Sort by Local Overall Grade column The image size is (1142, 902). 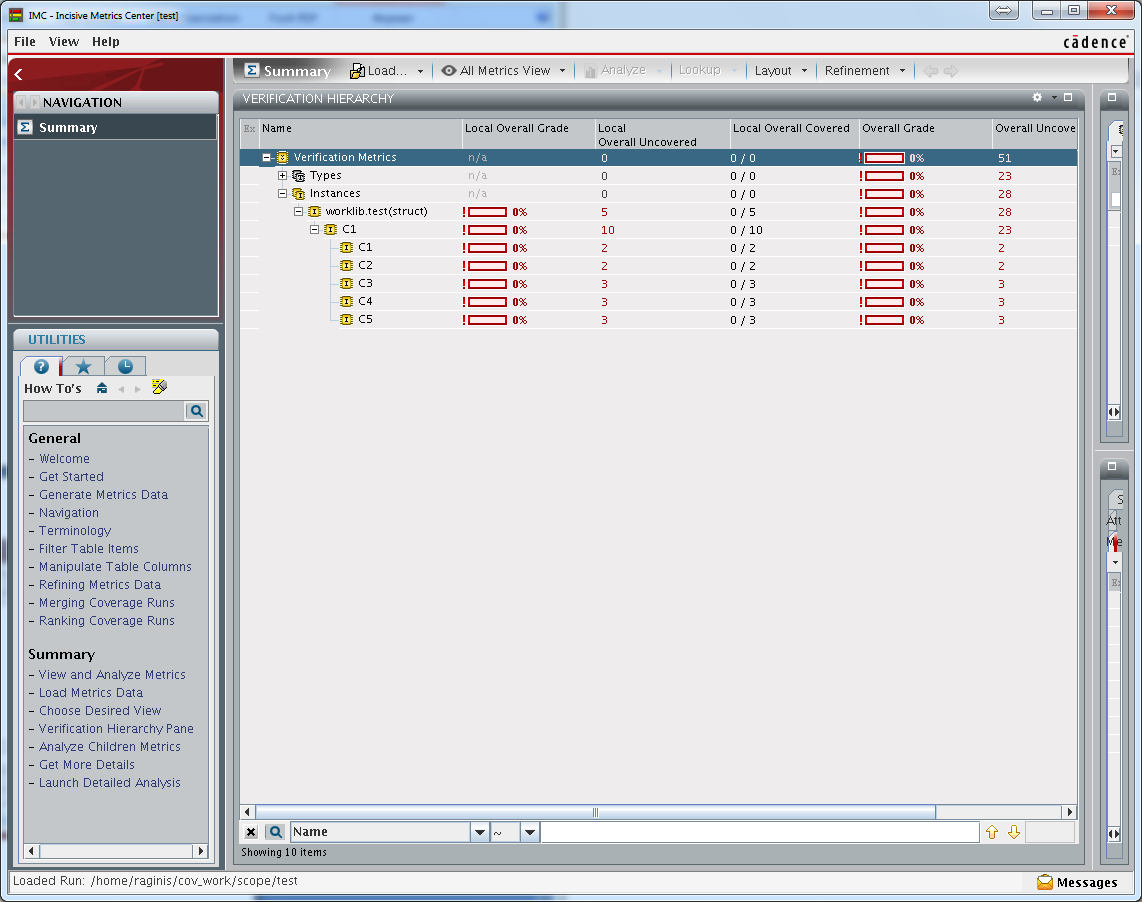point(528,134)
